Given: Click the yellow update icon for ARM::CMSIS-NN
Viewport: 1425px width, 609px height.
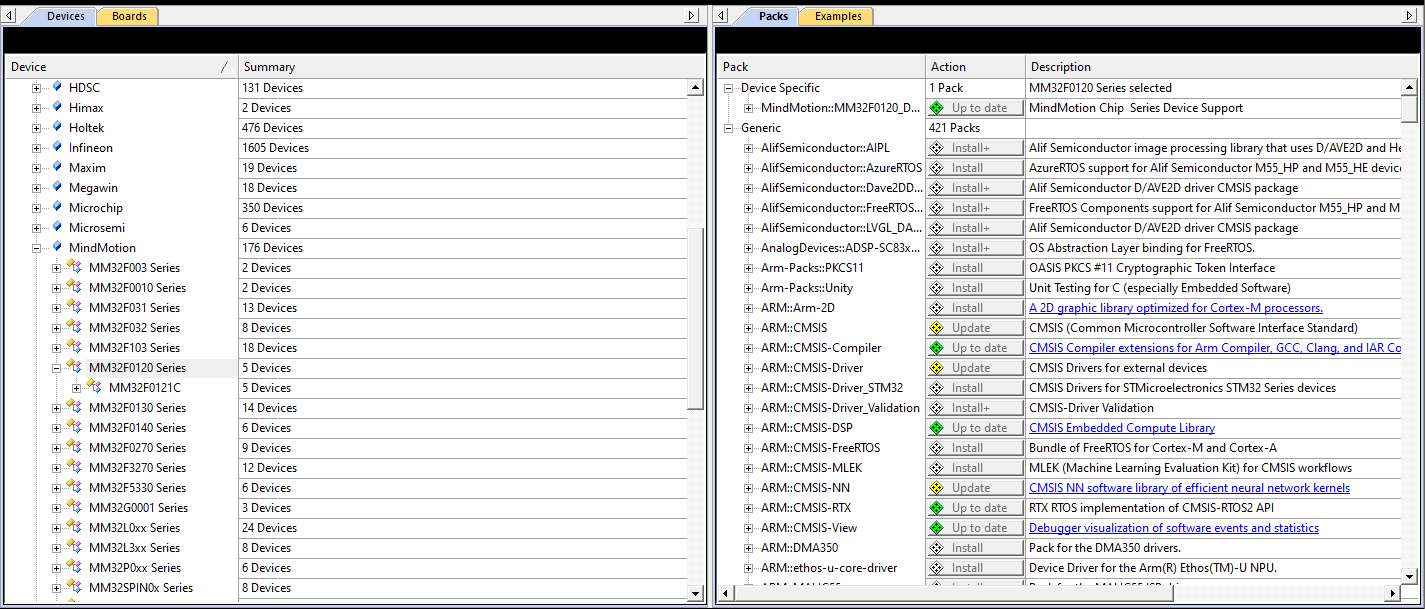Looking at the screenshot, I should click(x=937, y=487).
